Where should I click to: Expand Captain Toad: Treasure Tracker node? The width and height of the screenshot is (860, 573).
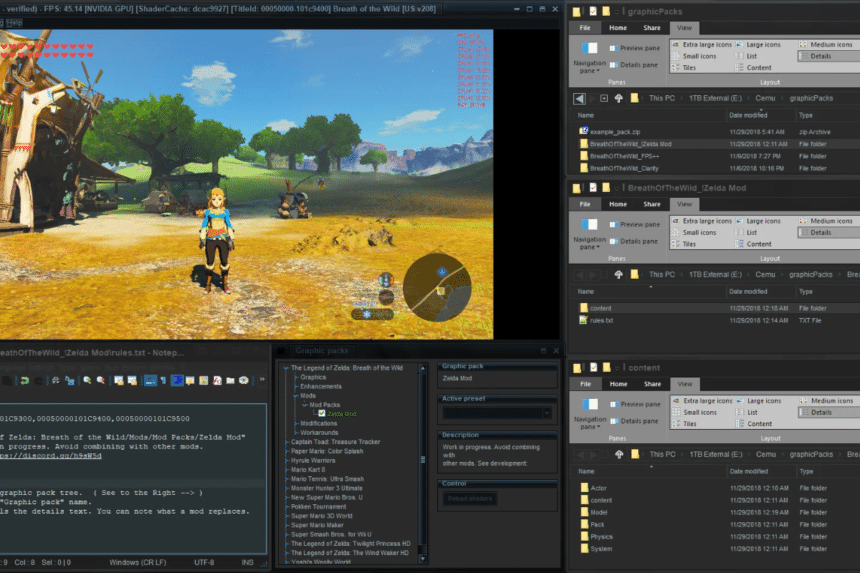(x=286, y=442)
